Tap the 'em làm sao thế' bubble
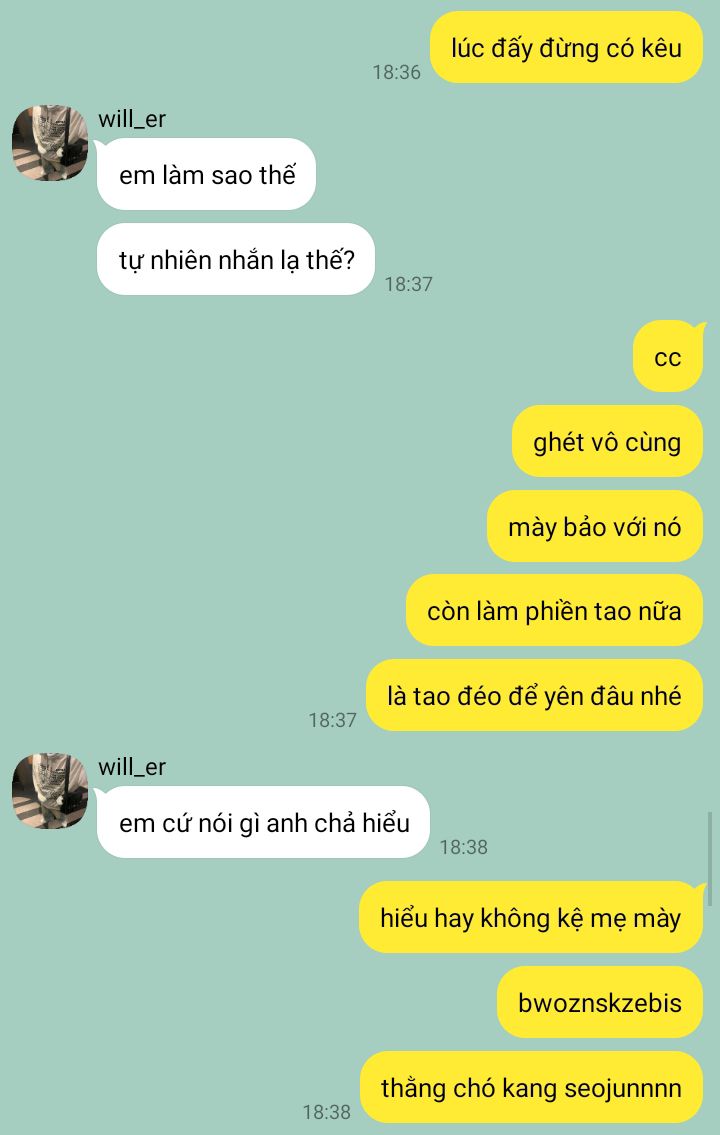The height and width of the screenshot is (1135, 720). pyautogui.click(x=207, y=174)
